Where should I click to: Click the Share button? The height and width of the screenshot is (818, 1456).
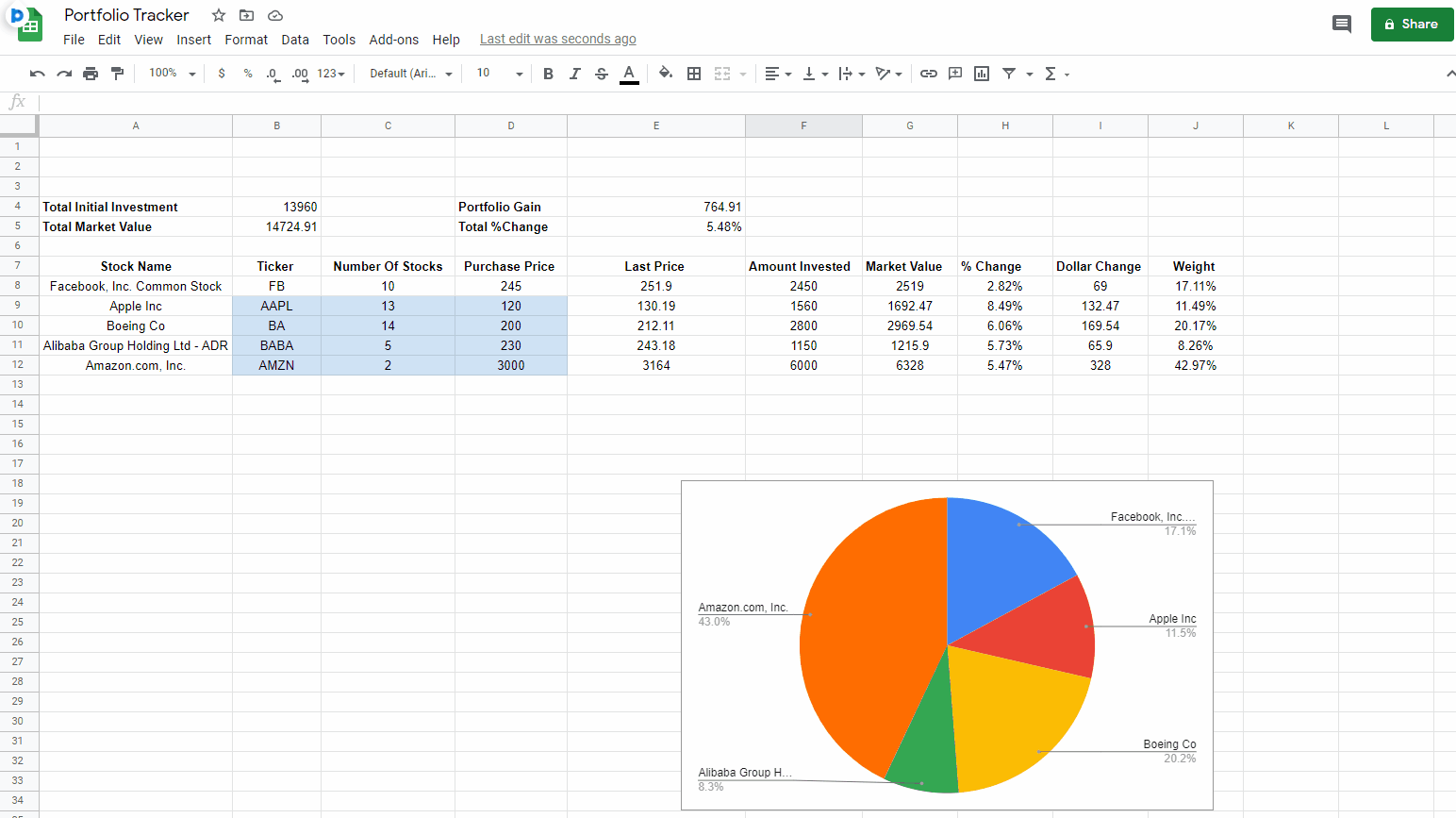(1412, 25)
